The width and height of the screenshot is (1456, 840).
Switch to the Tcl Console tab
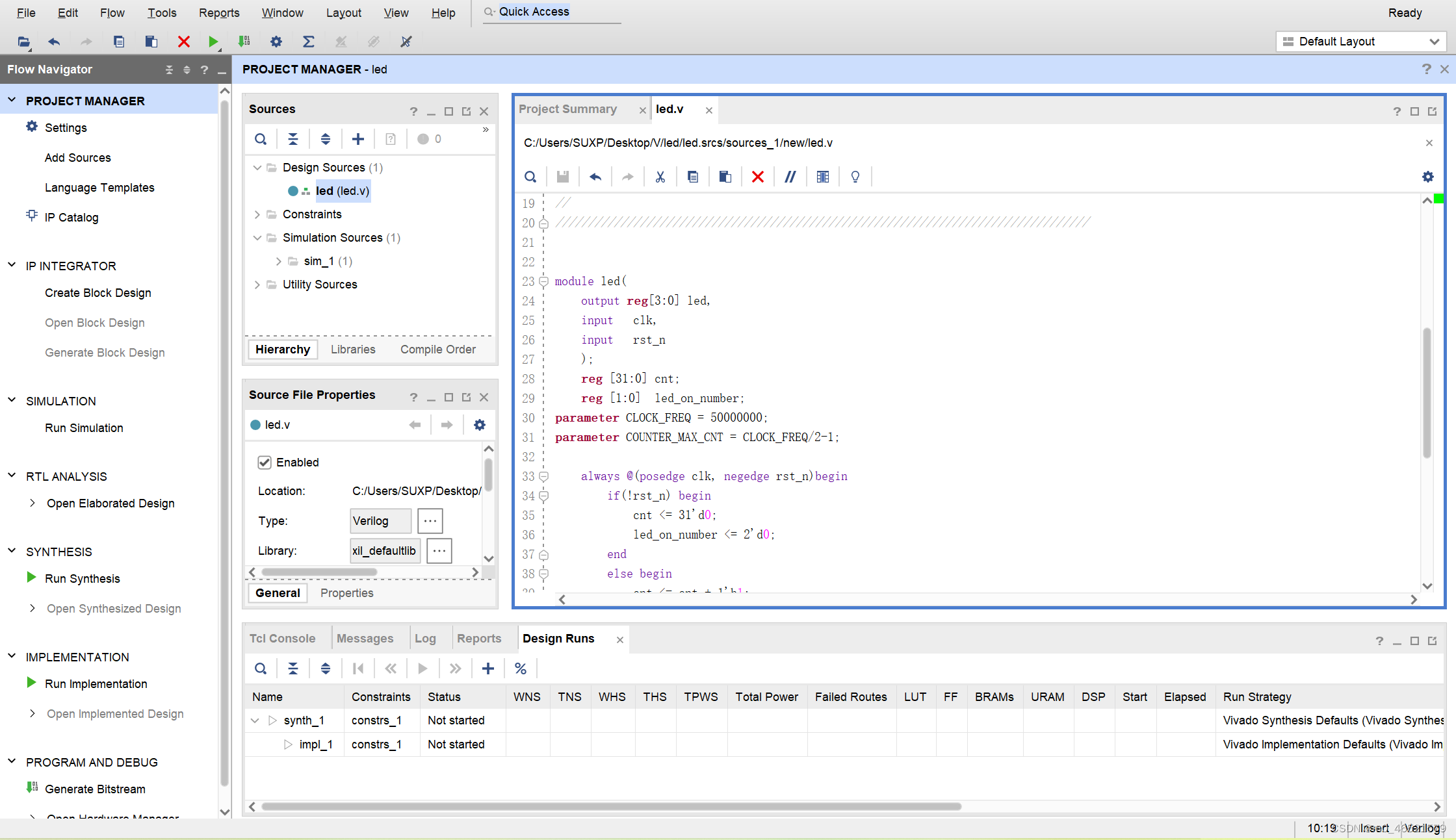click(x=282, y=639)
